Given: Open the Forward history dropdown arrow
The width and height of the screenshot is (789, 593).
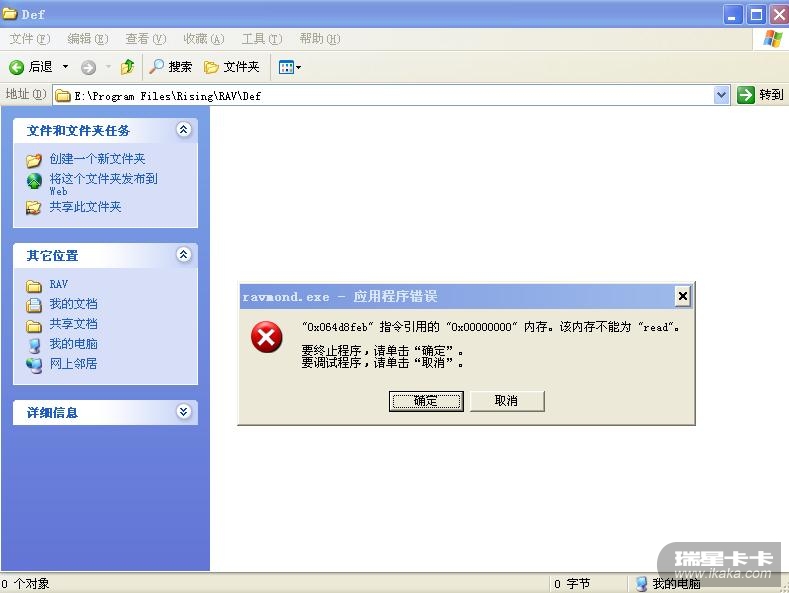Looking at the screenshot, I should click(108, 67).
